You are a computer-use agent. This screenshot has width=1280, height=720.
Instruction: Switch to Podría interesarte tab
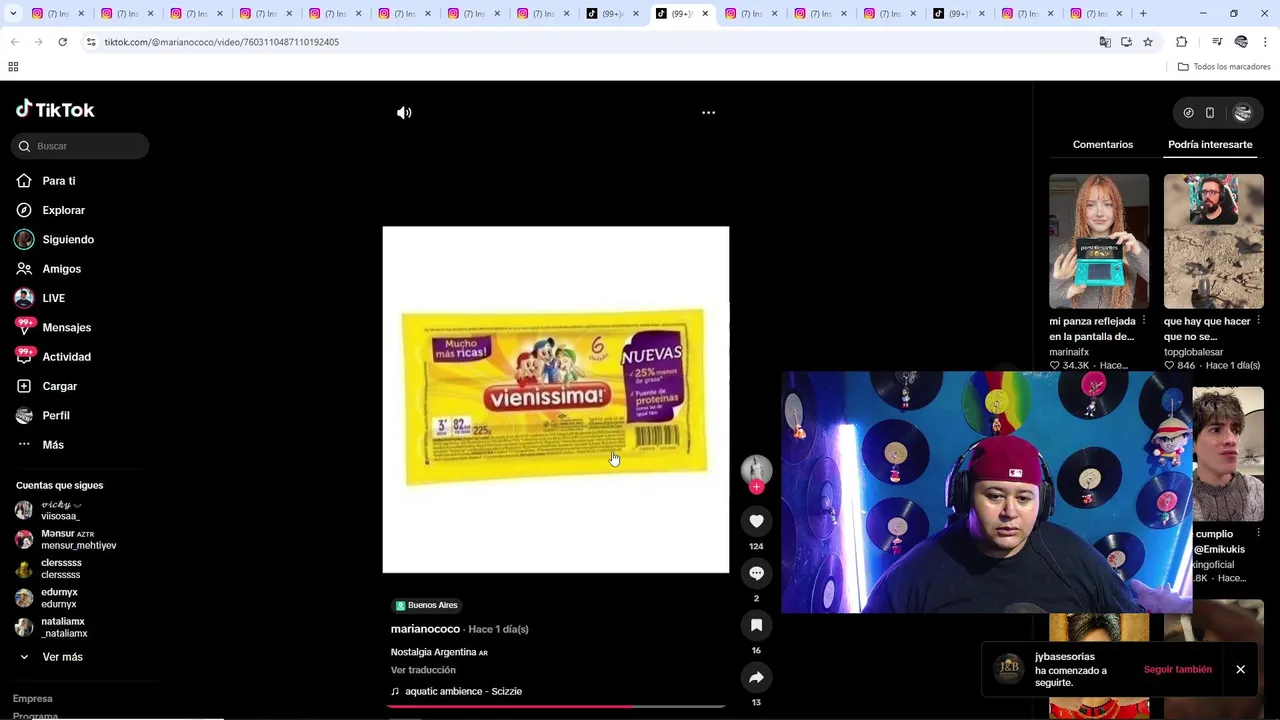point(1210,145)
